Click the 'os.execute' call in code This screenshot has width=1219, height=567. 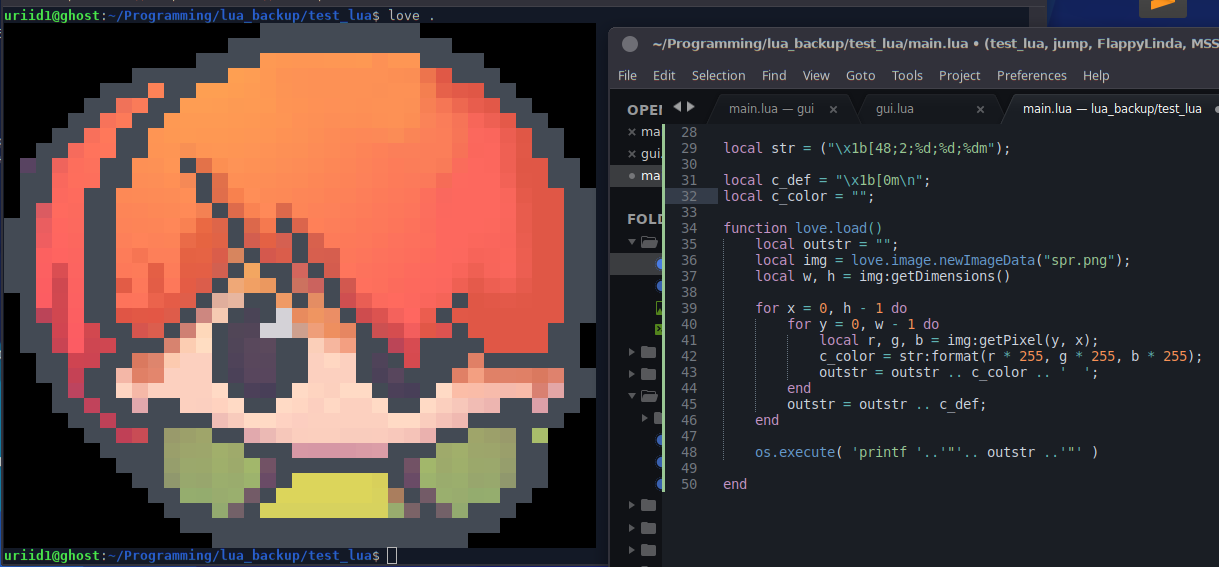[795, 452]
